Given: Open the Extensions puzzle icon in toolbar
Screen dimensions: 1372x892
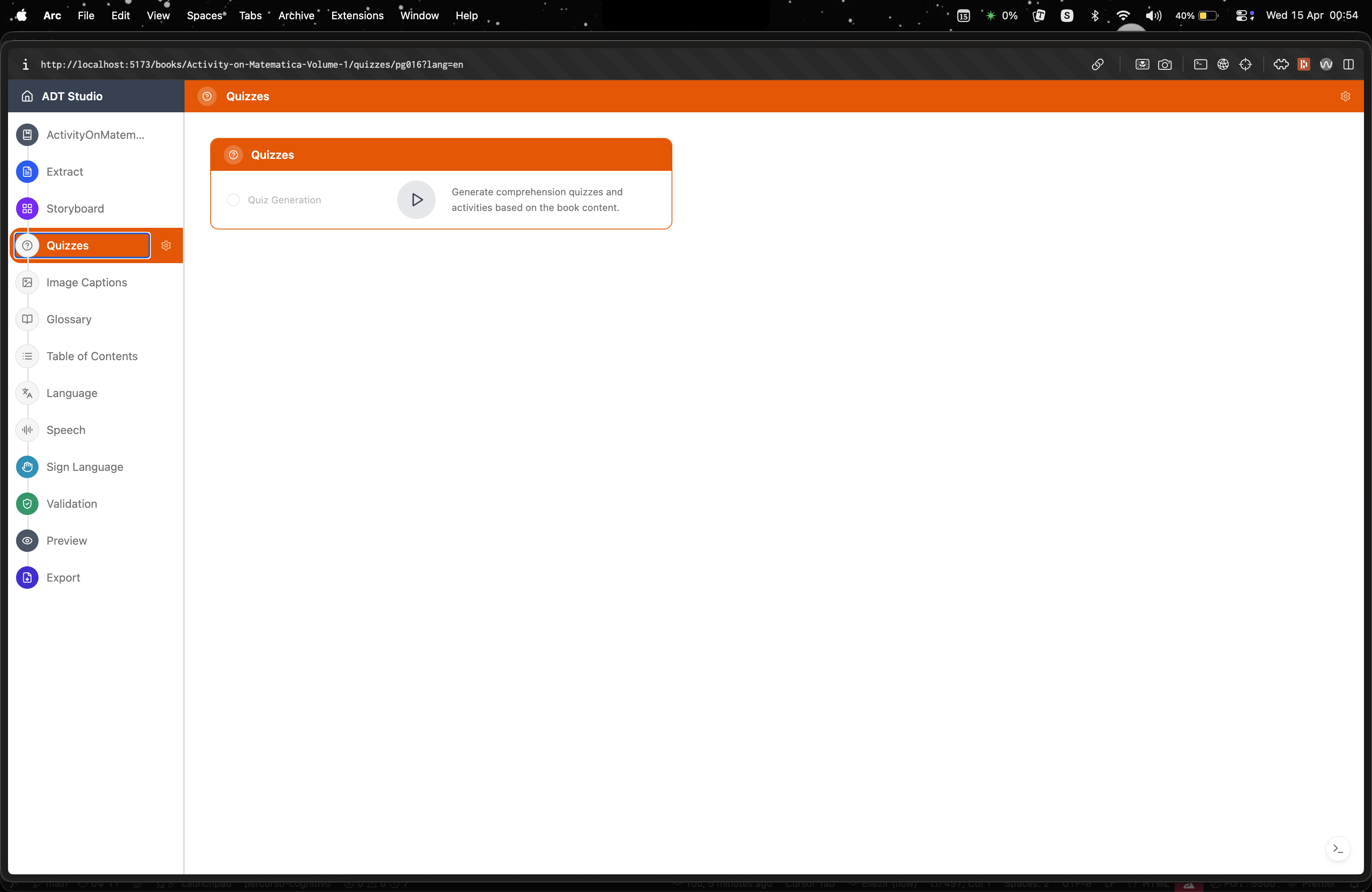Looking at the screenshot, I should pyautogui.click(x=1281, y=65).
